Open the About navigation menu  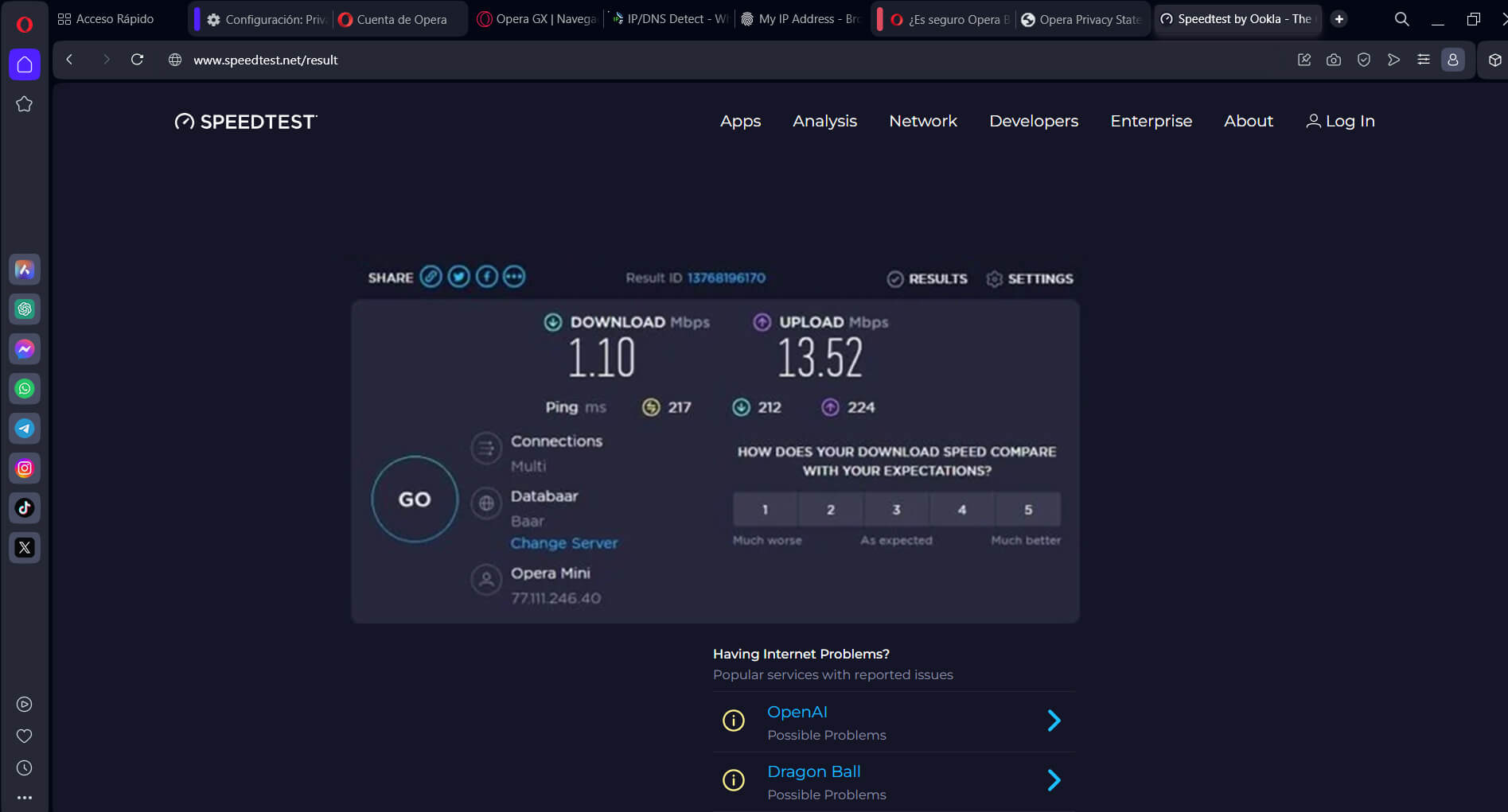pos(1248,121)
